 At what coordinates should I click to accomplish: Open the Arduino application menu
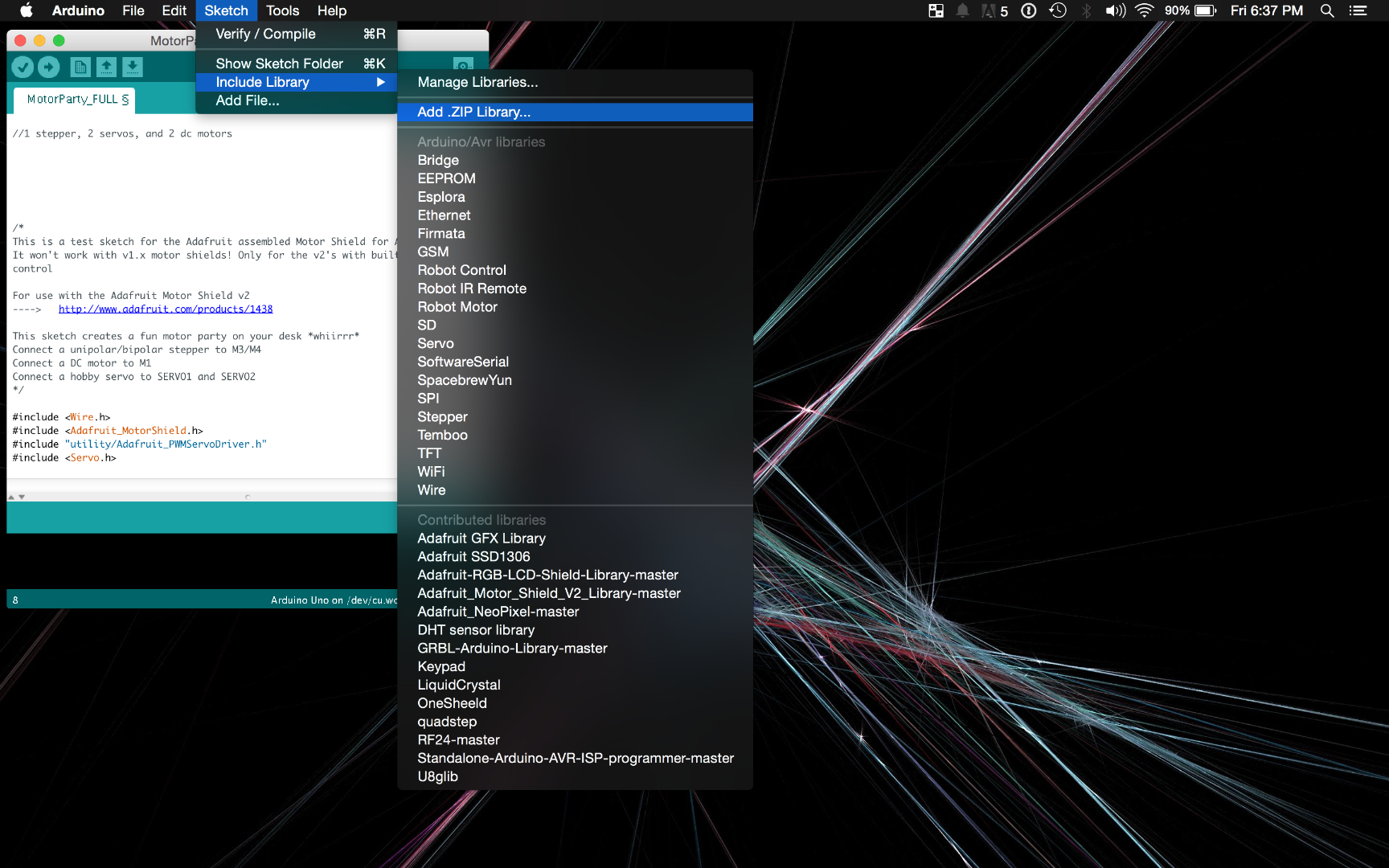coord(78,10)
